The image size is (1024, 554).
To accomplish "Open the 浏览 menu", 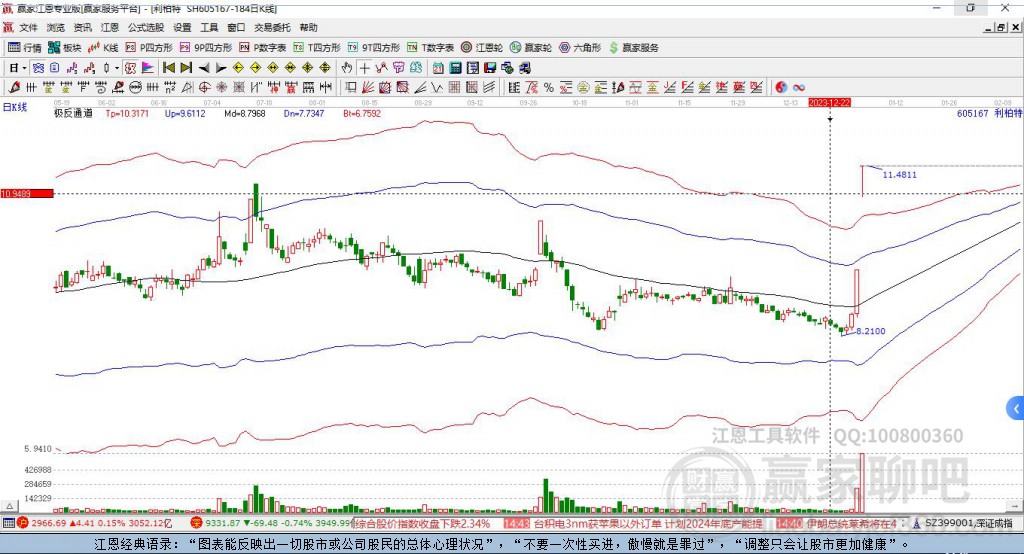I will (x=56, y=27).
